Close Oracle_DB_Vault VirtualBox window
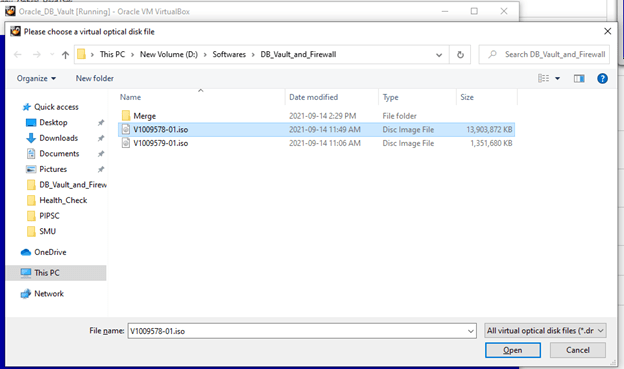 click(x=504, y=11)
